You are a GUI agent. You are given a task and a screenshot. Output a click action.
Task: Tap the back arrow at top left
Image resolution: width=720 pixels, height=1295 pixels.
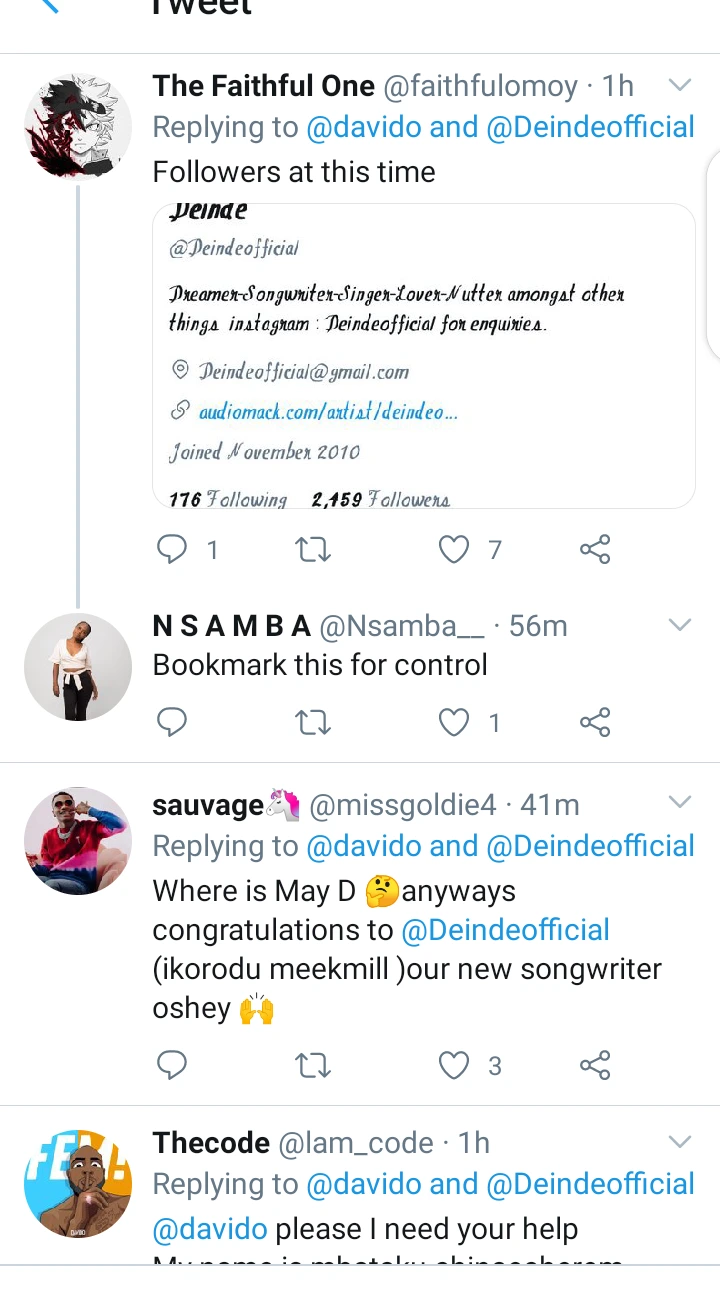click(x=48, y=6)
